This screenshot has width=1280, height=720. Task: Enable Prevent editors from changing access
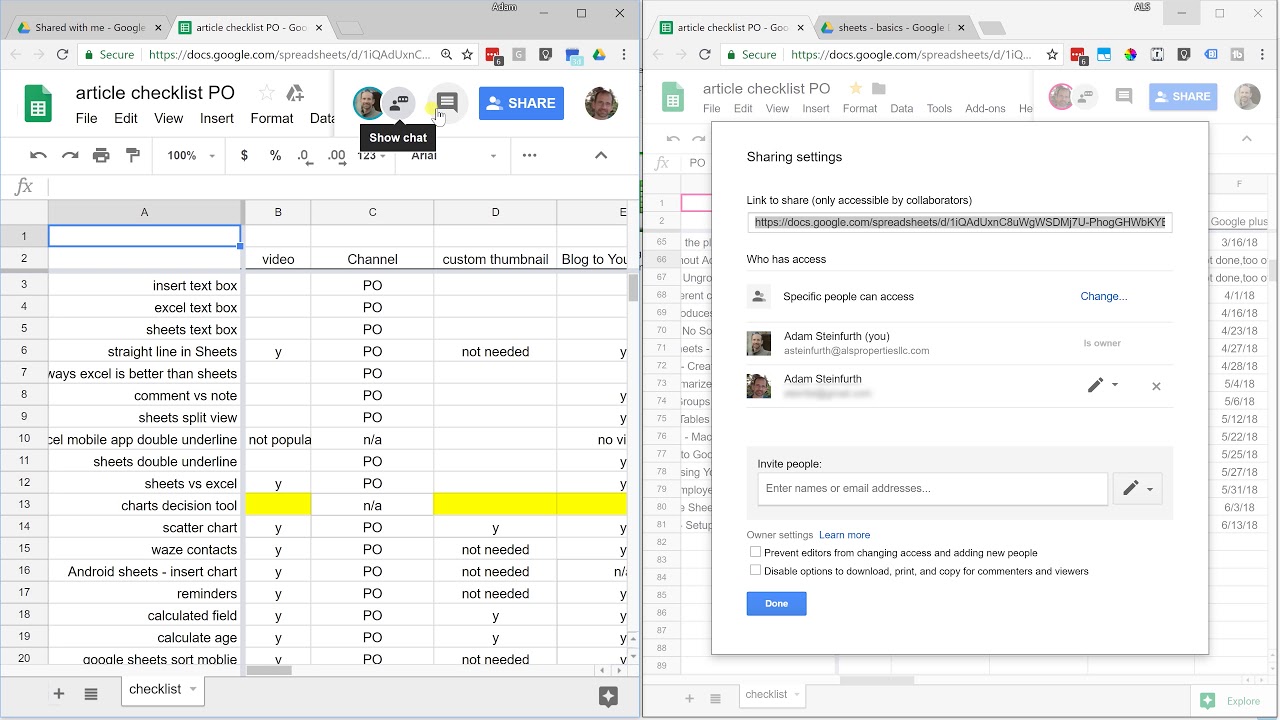[x=755, y=552]
